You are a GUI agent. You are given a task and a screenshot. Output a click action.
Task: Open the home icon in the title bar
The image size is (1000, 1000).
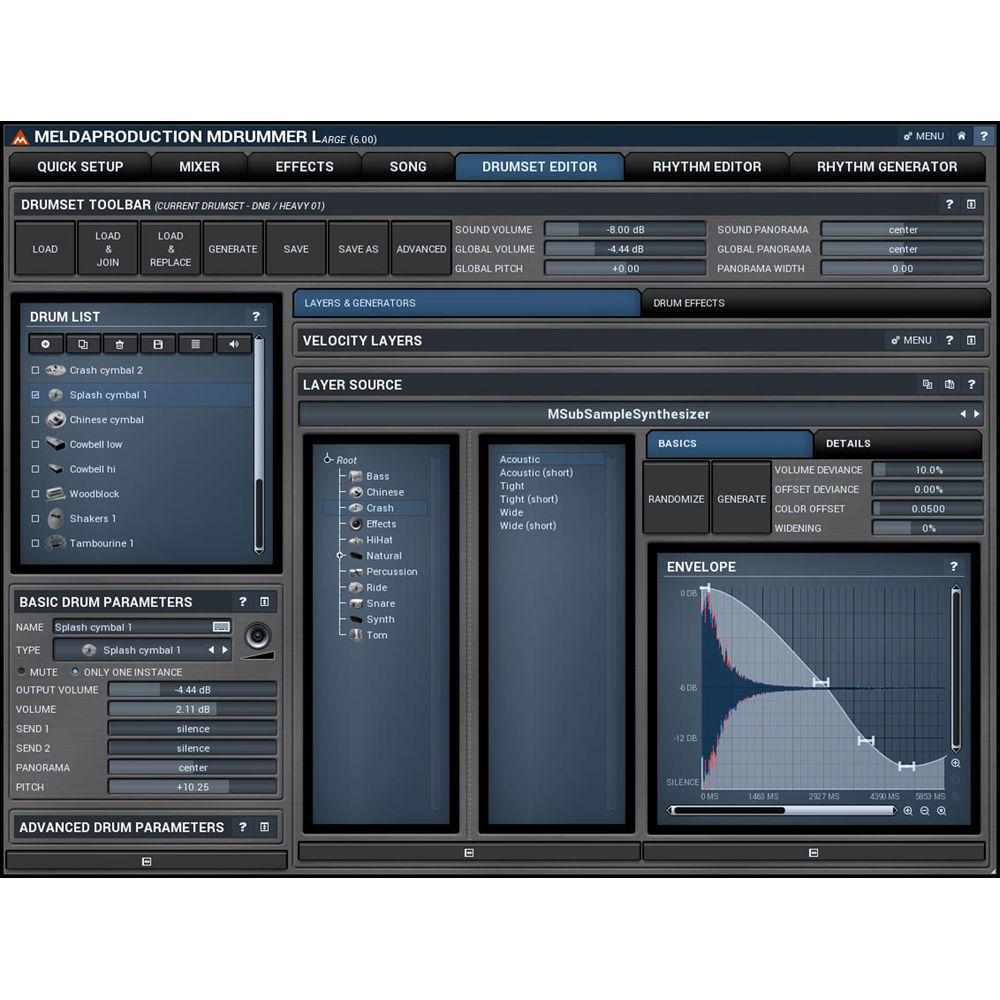pyautogui.click(x=961, y=136)
